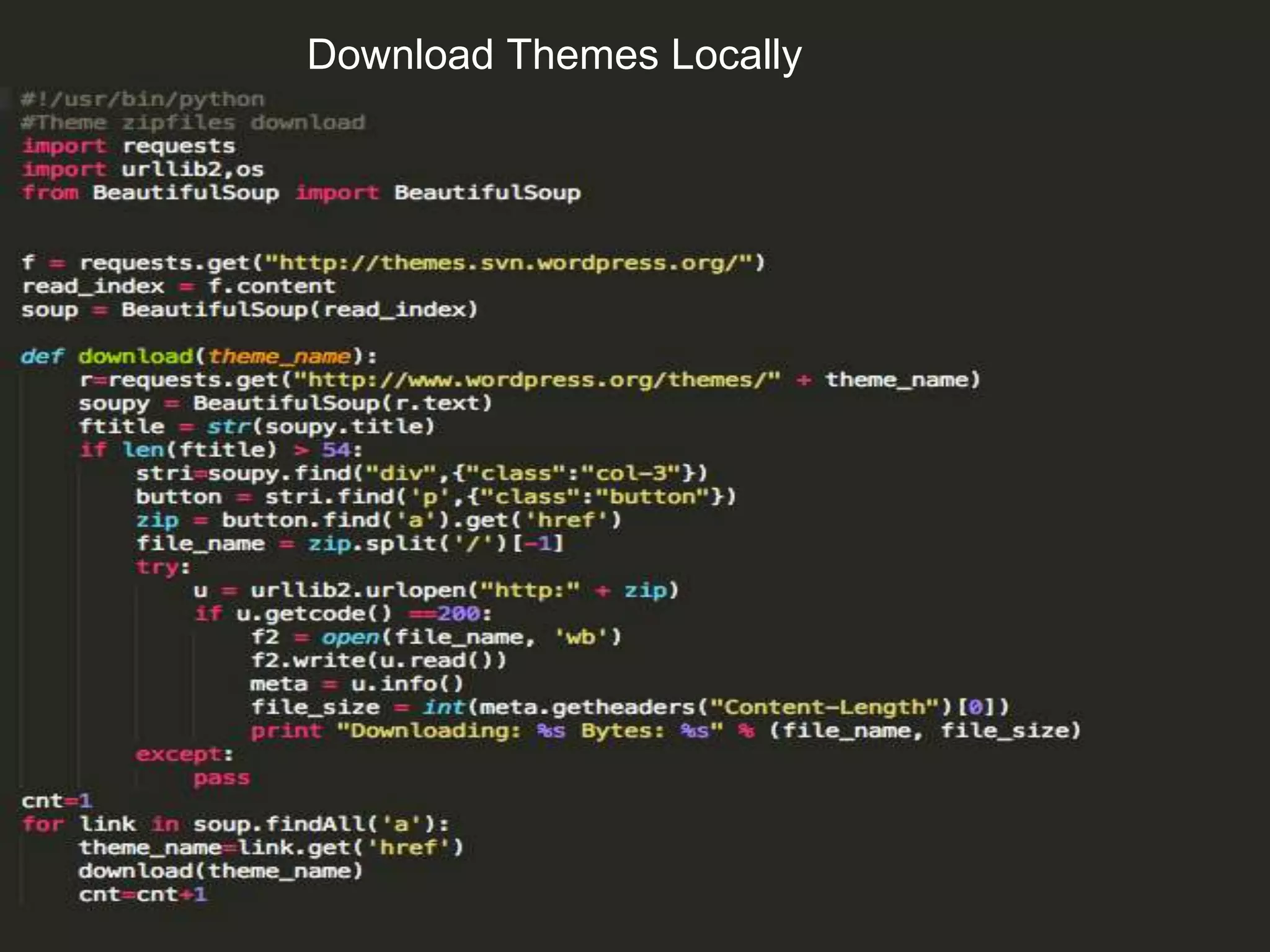This screenshot has height=952, width=1270.
Task: Click the "f2 = open(file_name, 'wb')" line
Action: tap(436, 637)
